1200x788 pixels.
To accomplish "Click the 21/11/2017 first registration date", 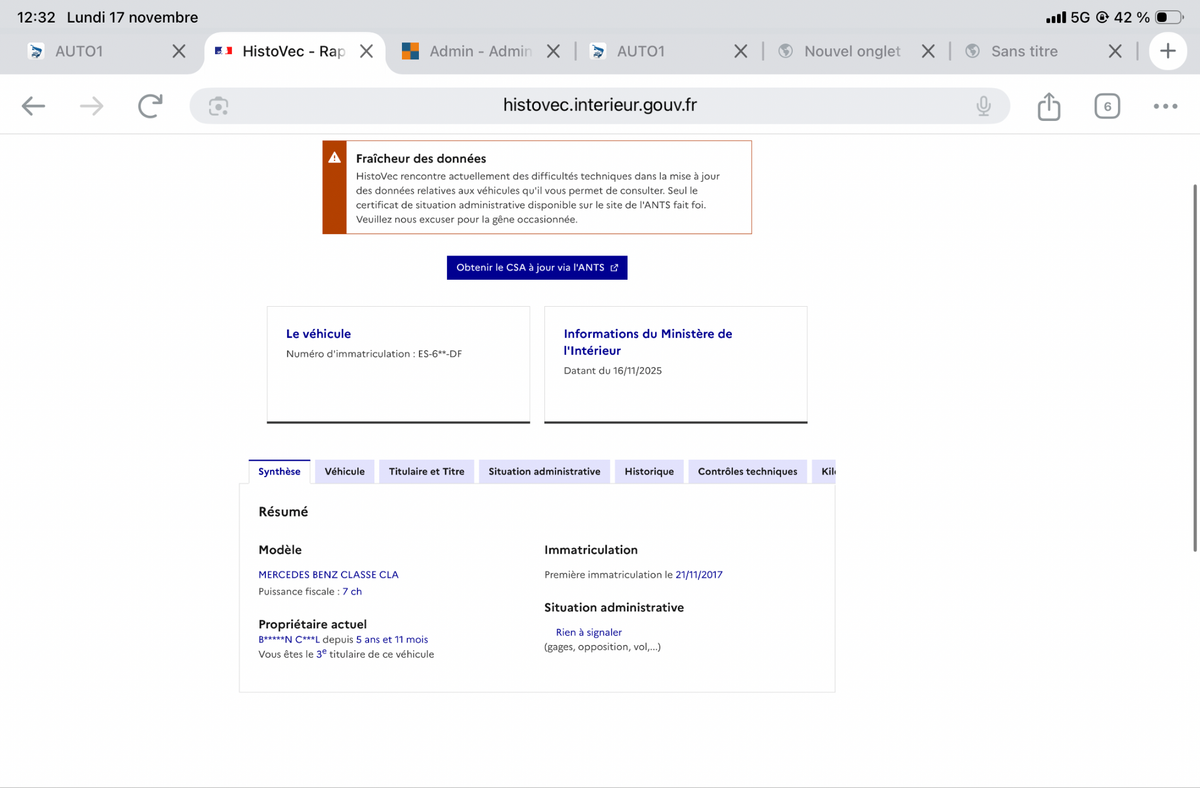I will [699, 575].
